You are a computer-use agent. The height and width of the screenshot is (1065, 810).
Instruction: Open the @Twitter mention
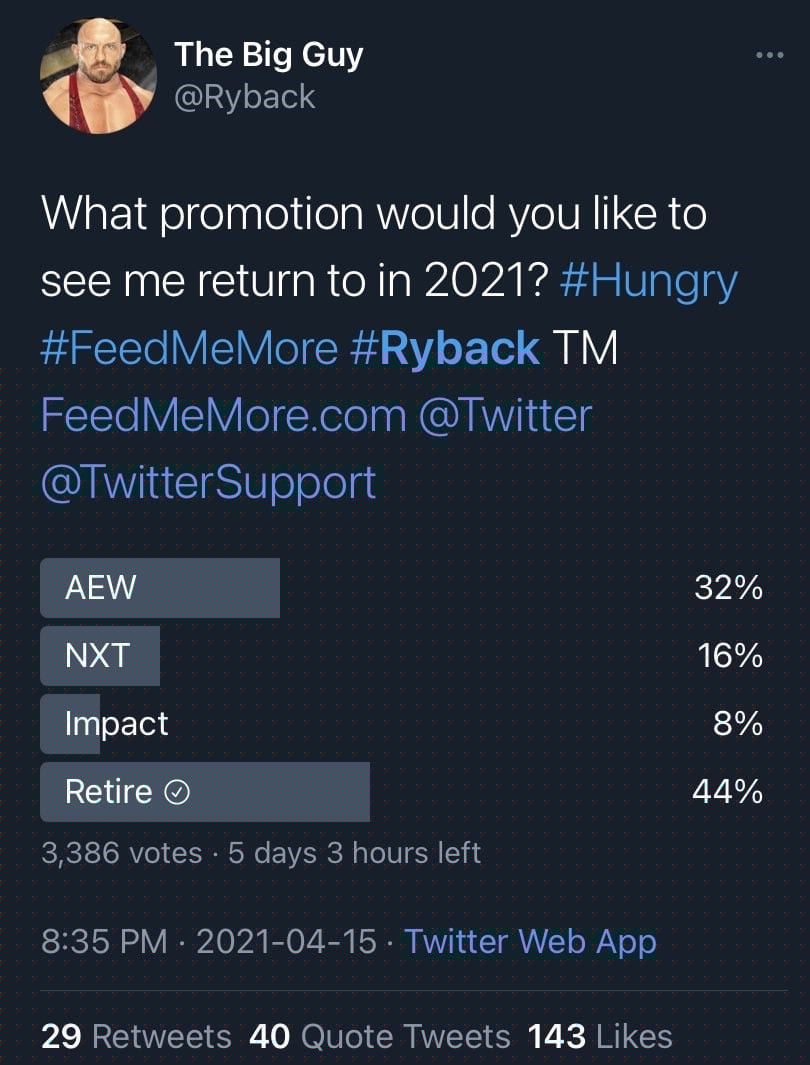point(507,416)
